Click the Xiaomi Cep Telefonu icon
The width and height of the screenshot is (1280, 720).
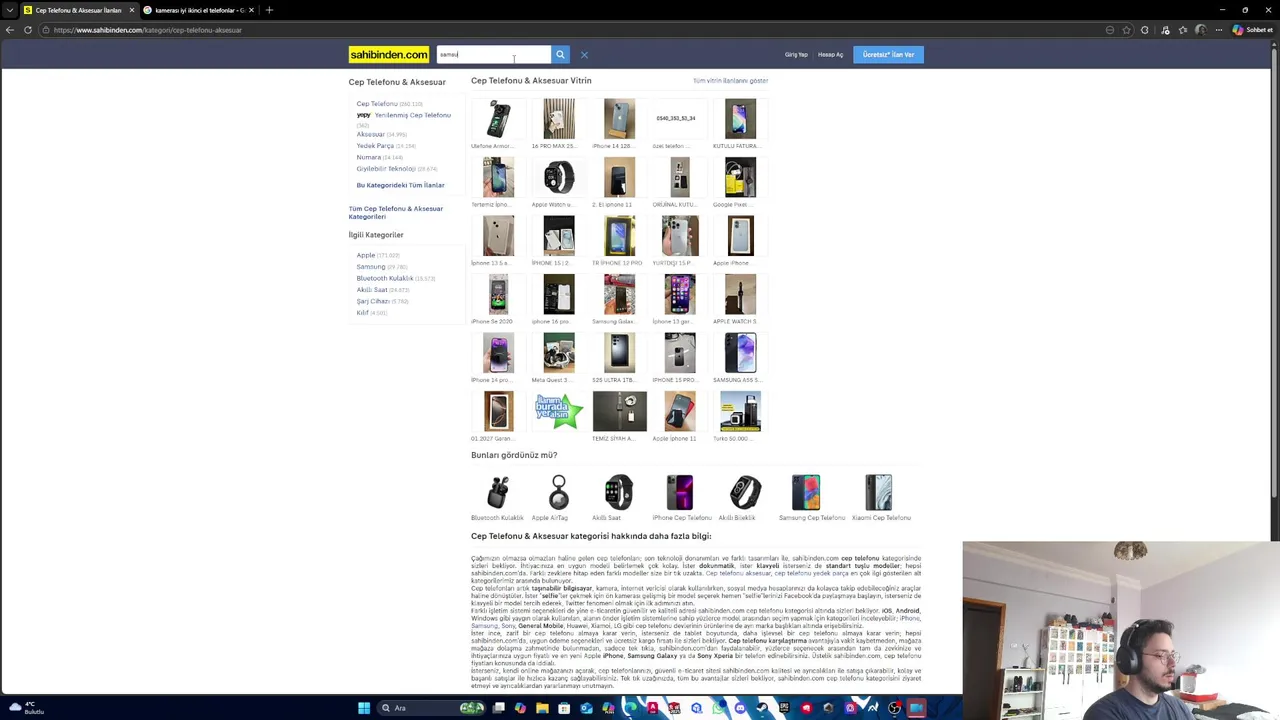pyautogui.click(x=878, y=492)
